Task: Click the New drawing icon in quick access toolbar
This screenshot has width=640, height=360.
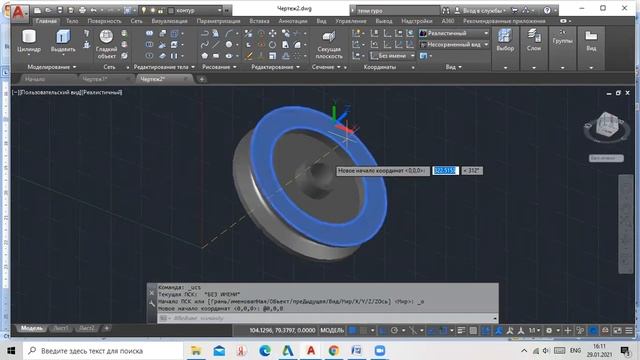Action: (38, 10)
